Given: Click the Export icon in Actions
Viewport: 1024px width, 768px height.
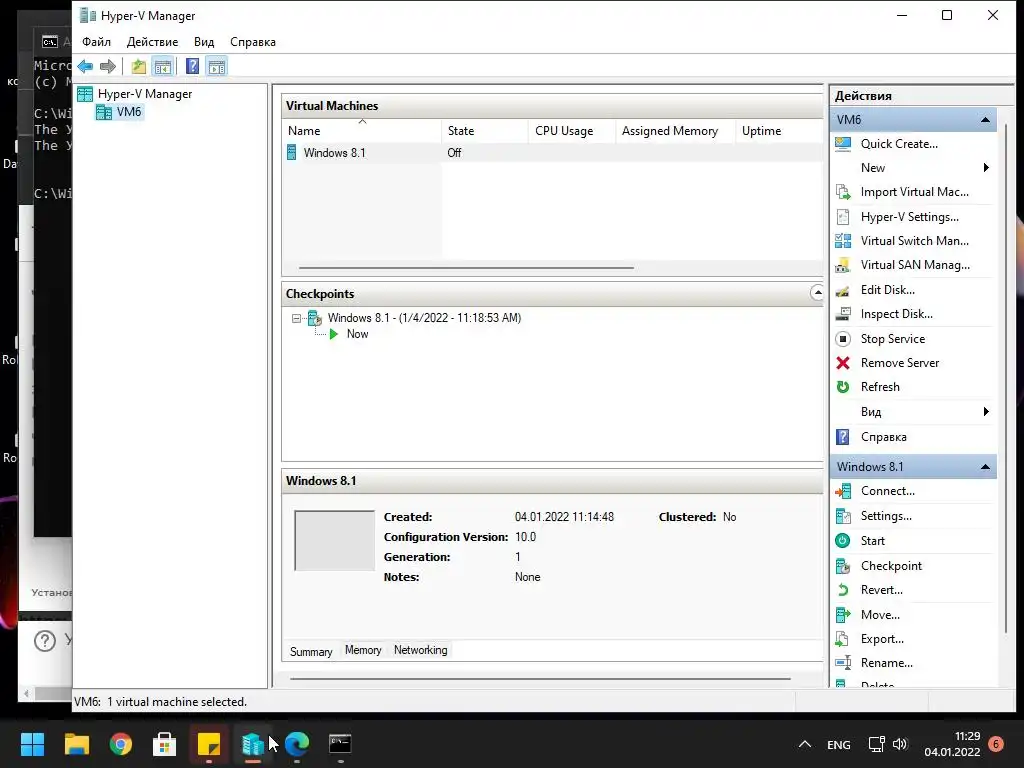Looking at the screenshot, I should coord(843,639).
